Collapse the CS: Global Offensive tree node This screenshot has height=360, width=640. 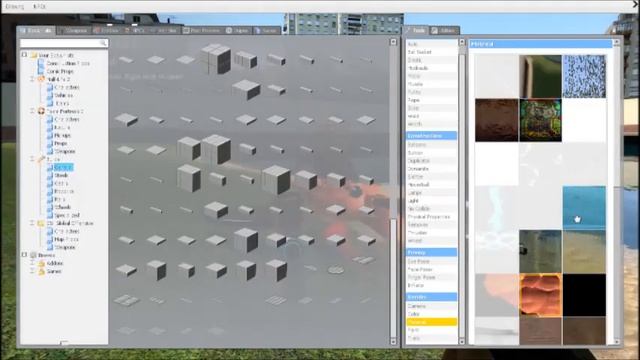(32, 223)
